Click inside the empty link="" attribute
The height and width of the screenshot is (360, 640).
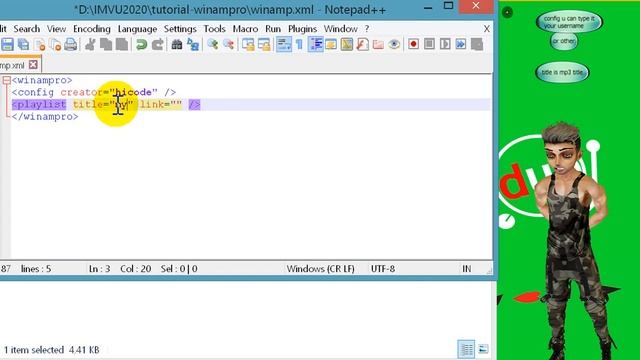[176, 104]
